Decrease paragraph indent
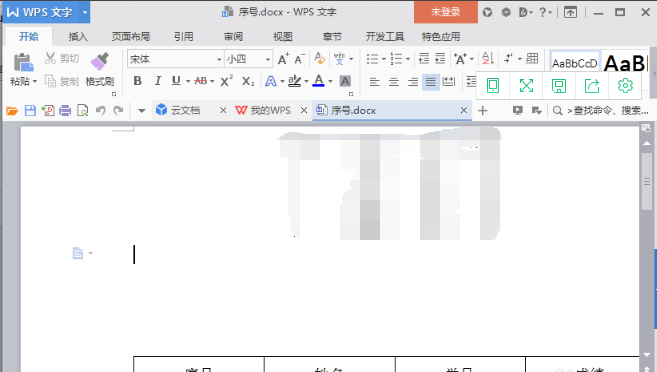 pos(424,59)
